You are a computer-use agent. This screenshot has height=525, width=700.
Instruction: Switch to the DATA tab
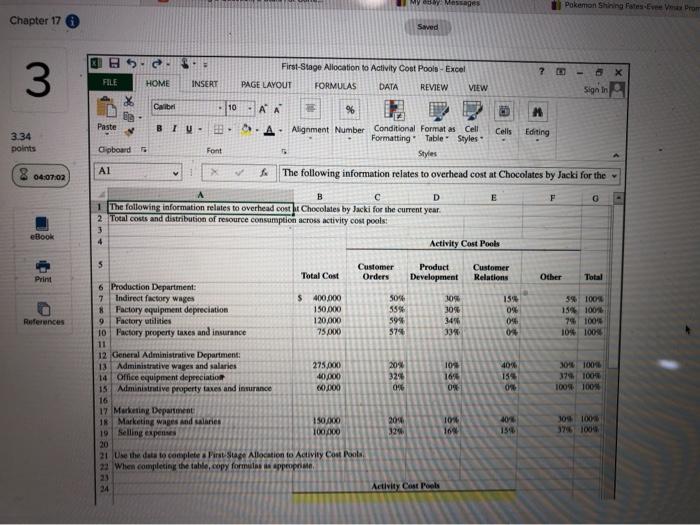388,87
